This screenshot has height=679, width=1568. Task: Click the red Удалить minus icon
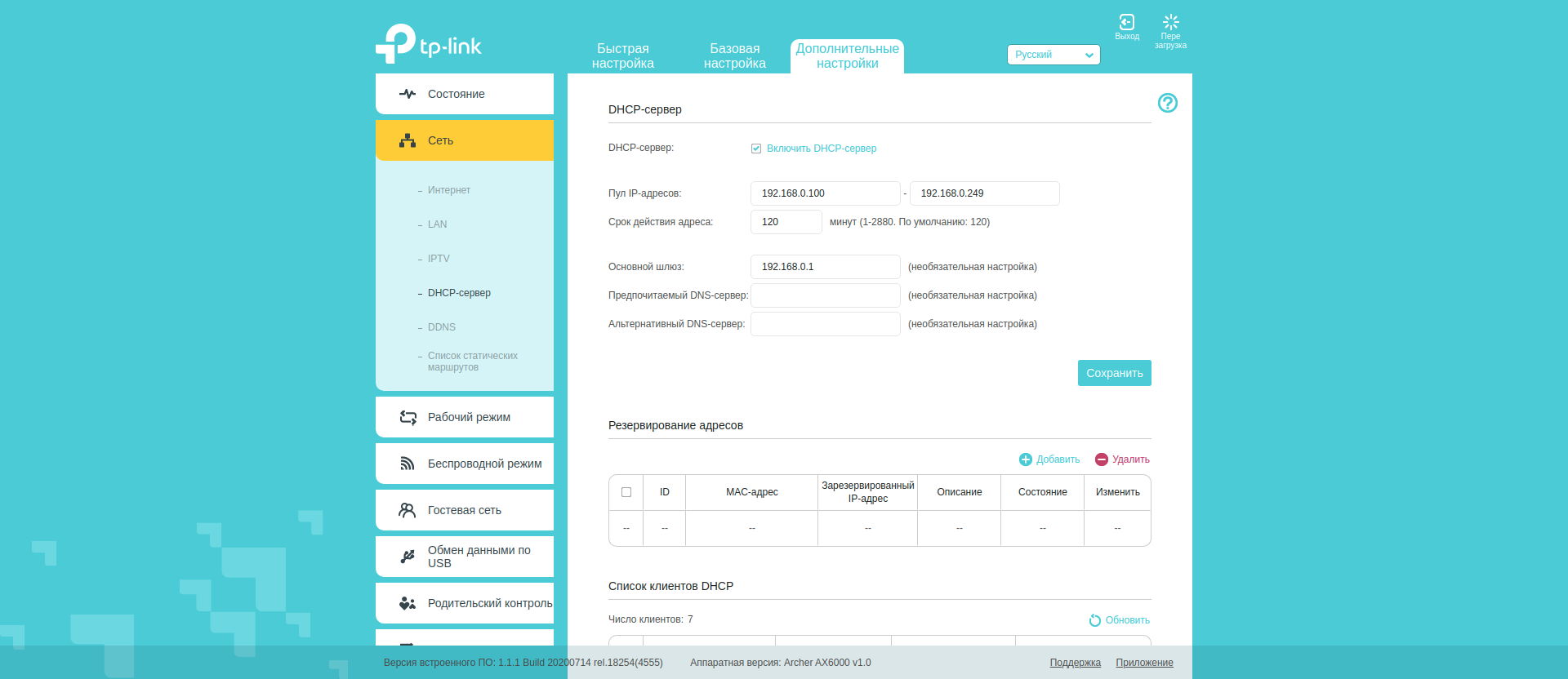1102,459
